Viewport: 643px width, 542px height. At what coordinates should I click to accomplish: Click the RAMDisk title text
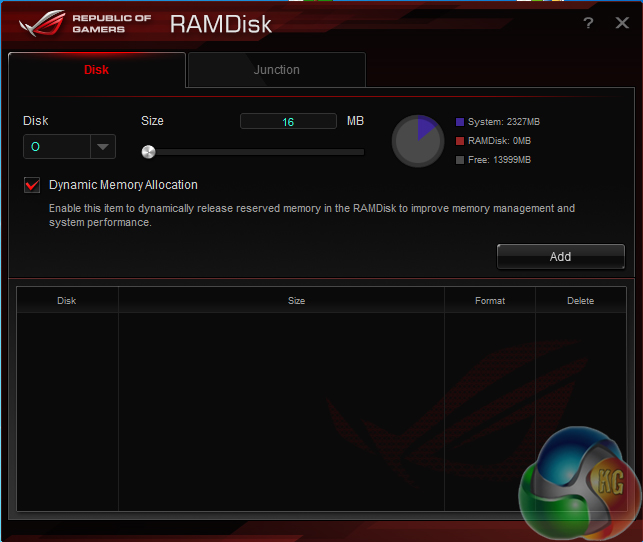pos(221,24)
